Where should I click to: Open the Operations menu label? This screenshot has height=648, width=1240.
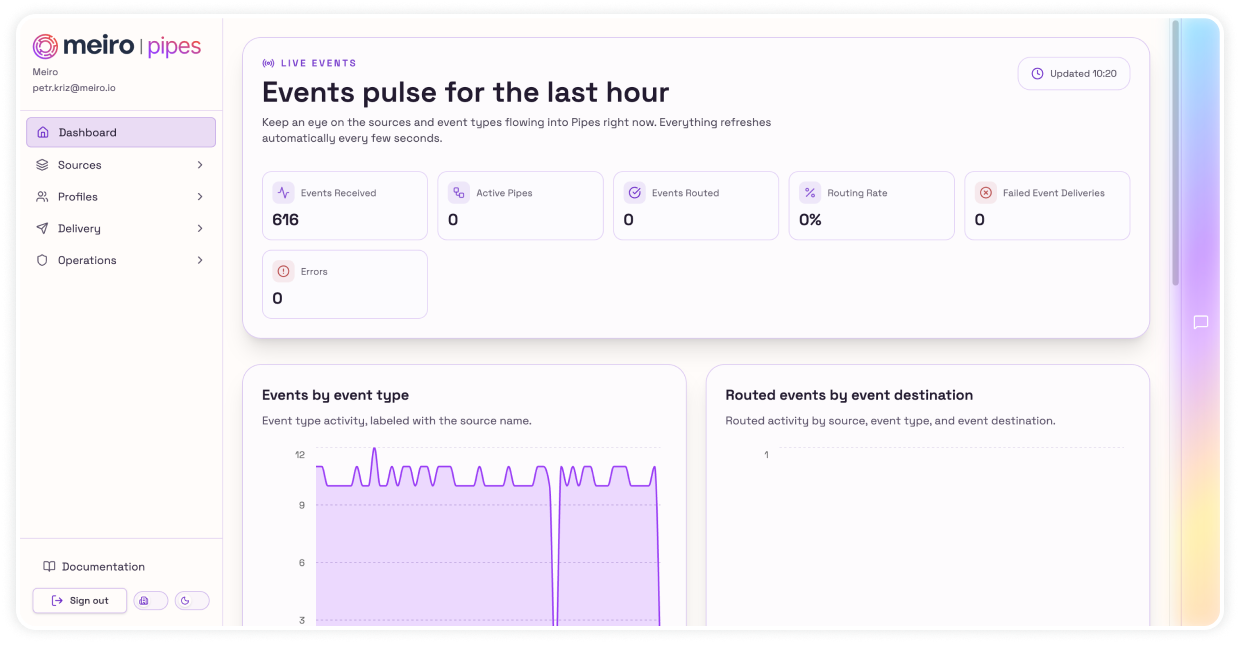(87, 260)
